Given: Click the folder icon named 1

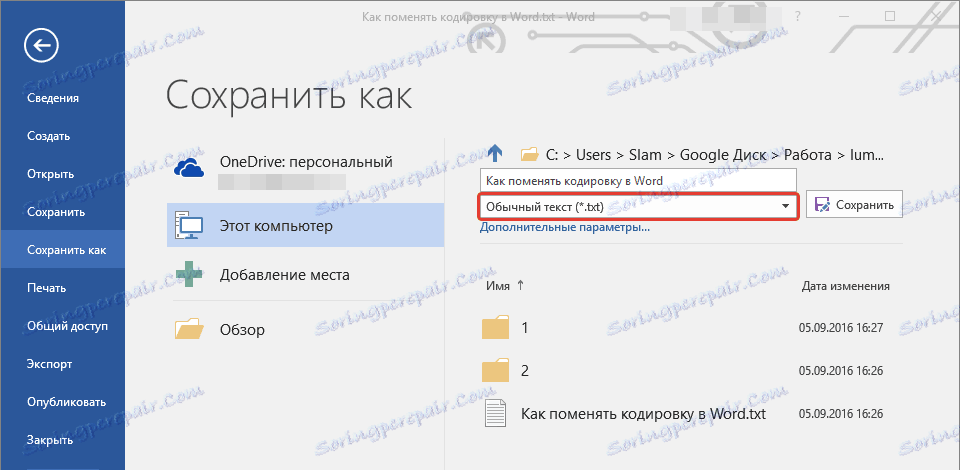Looking at the screenshot, I should tap(495, 327).
